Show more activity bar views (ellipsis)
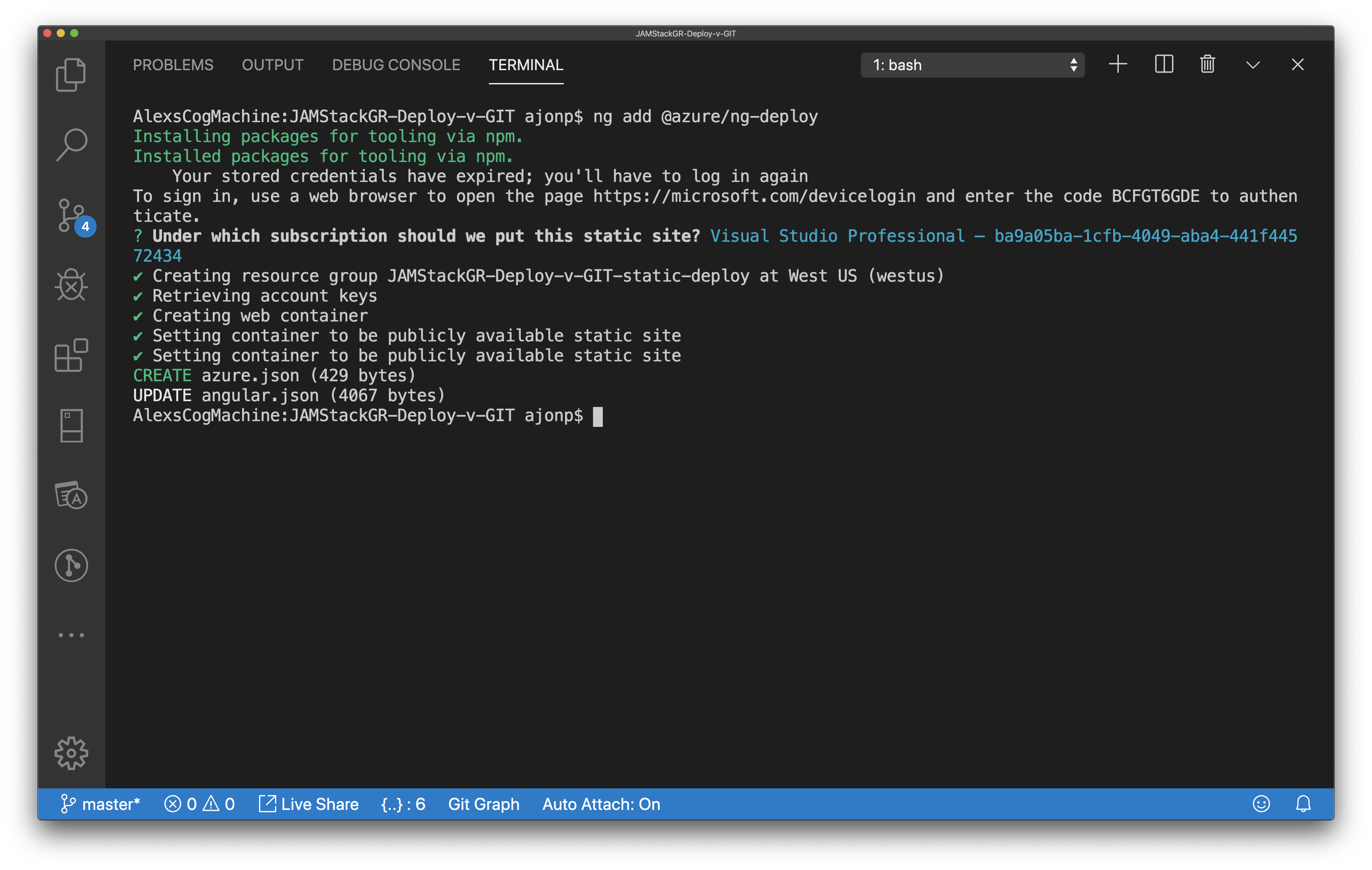Viewport: 1372px width, 870px height. coord(71,635)
